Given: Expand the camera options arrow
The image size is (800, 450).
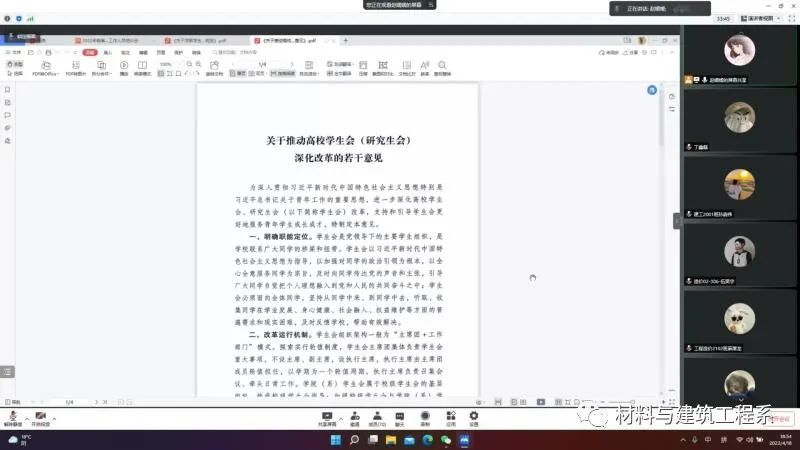Looking at the screenshot, I should (x=54, y=419).
